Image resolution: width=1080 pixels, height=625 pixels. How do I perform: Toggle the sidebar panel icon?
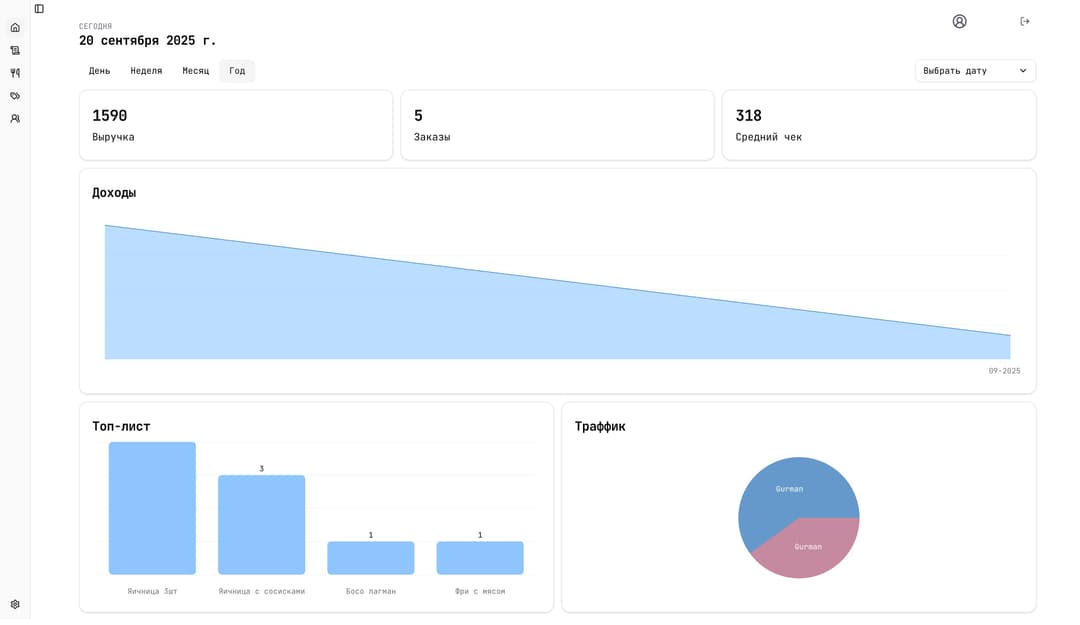click(39, 9)
